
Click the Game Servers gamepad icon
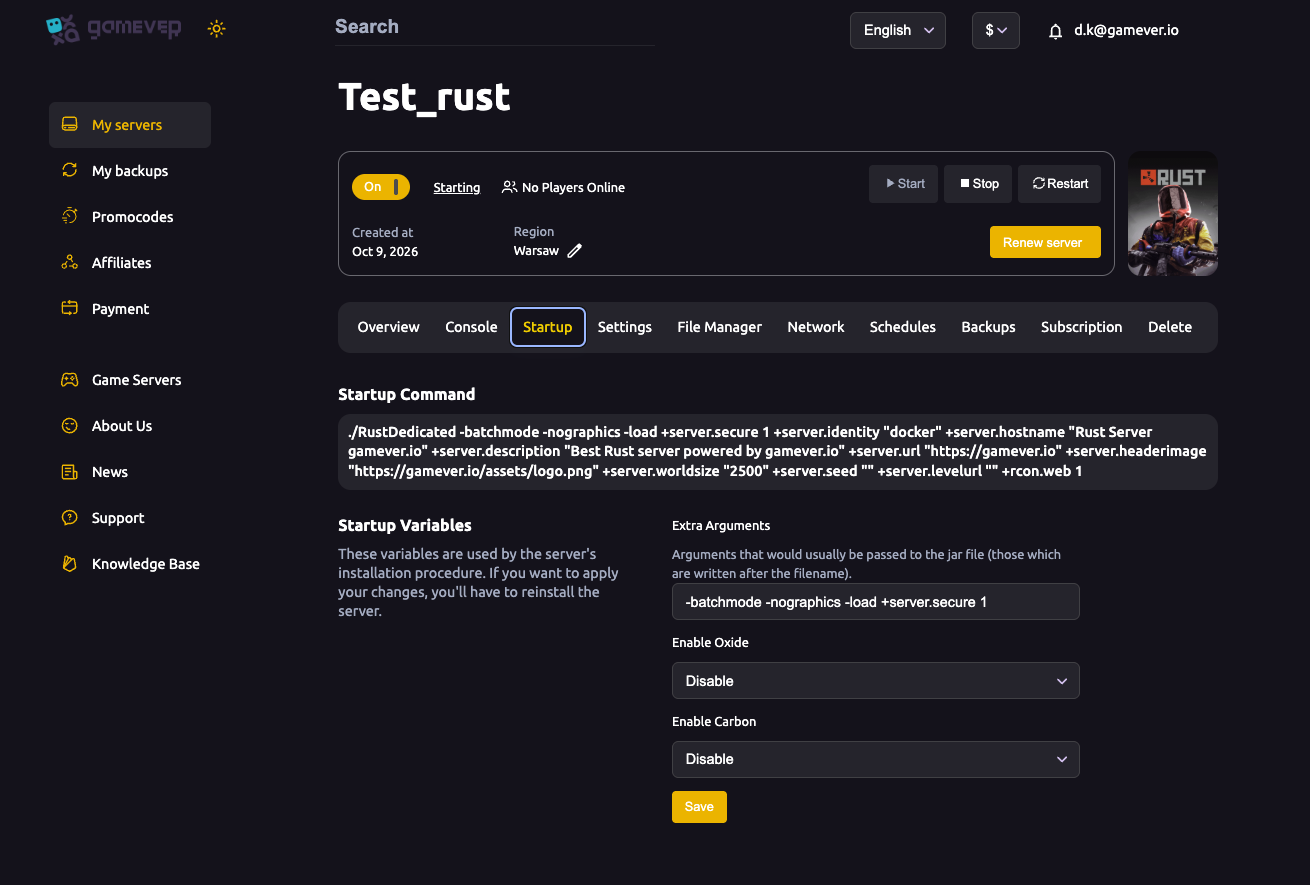[69, 380]
